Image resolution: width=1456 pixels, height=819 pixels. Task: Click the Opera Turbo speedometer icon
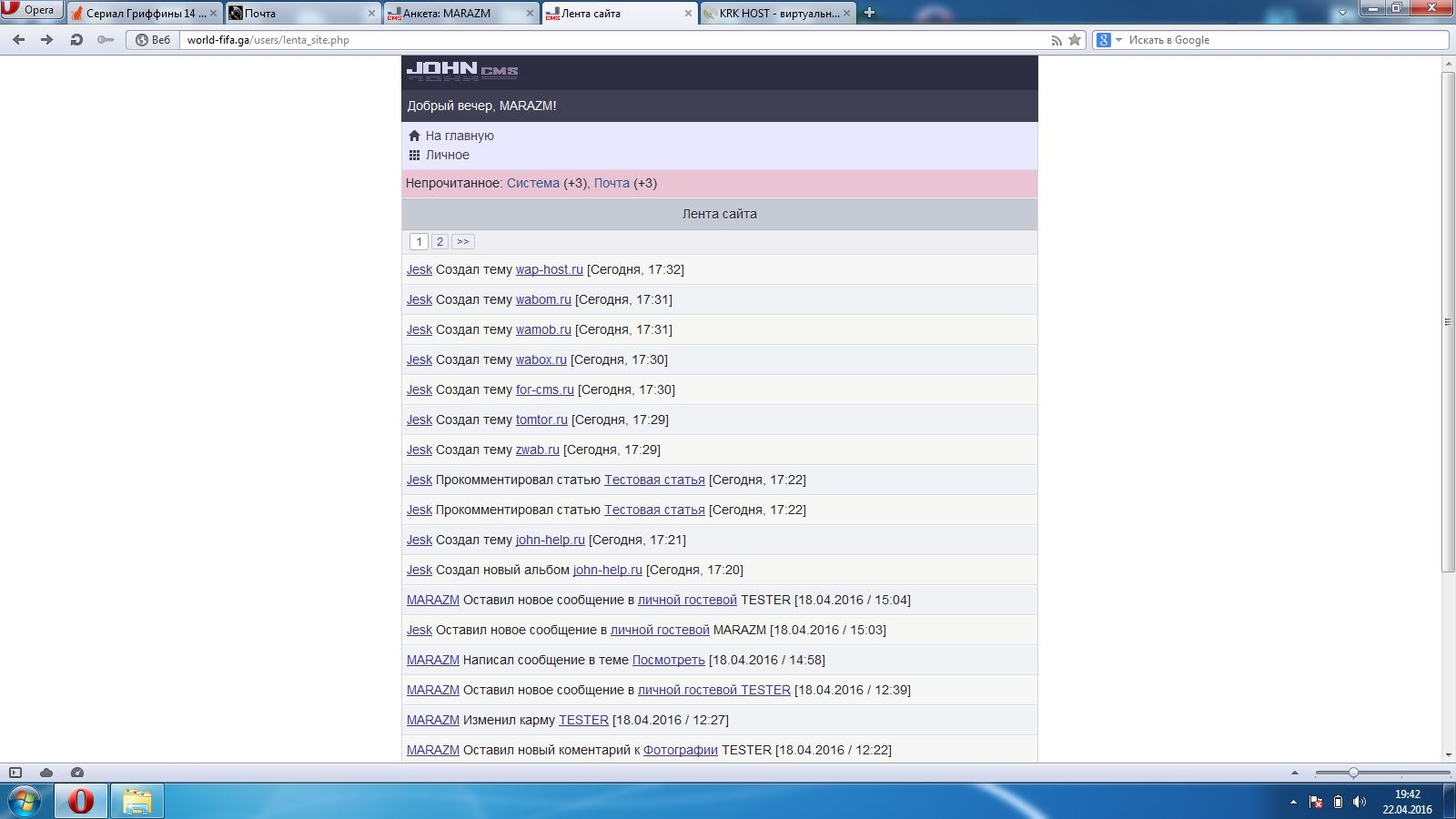point(77,773)
